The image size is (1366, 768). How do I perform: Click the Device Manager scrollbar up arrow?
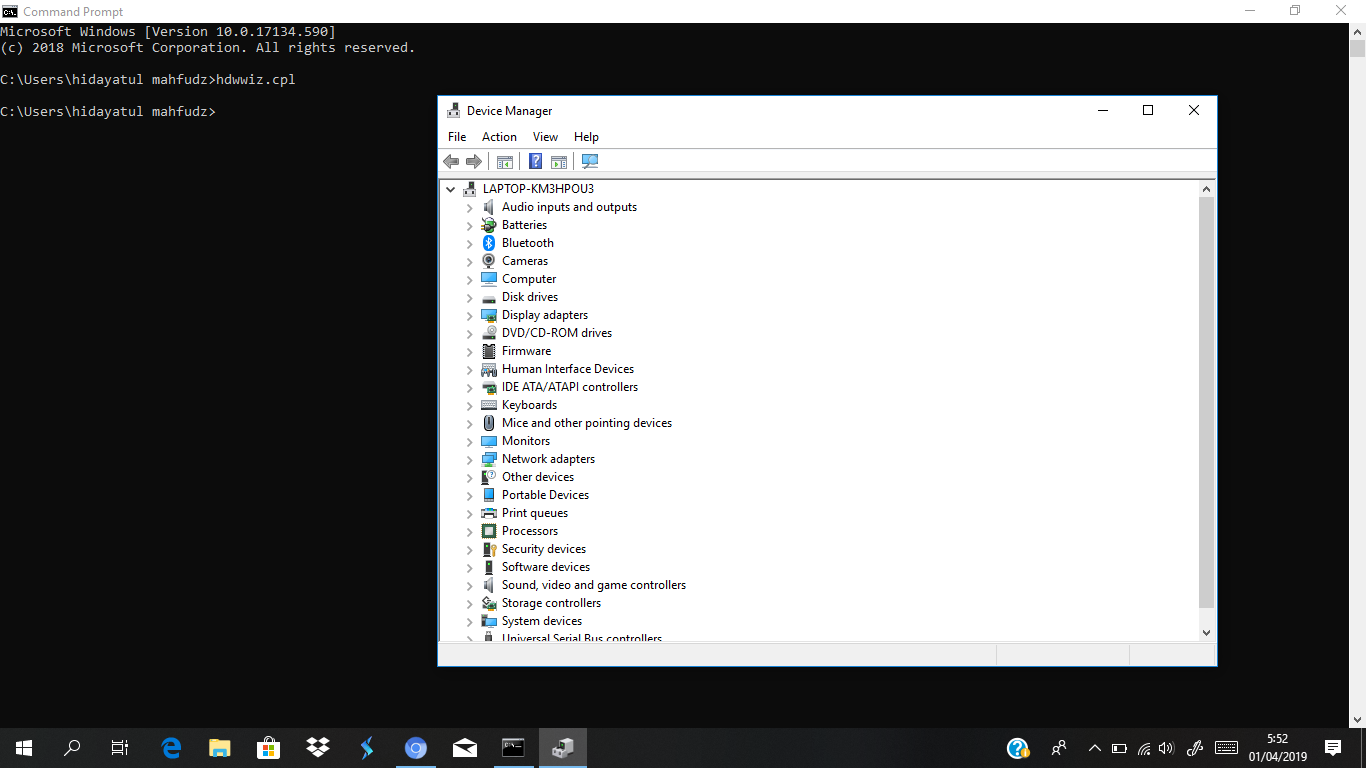click(x=1206, y=189)
